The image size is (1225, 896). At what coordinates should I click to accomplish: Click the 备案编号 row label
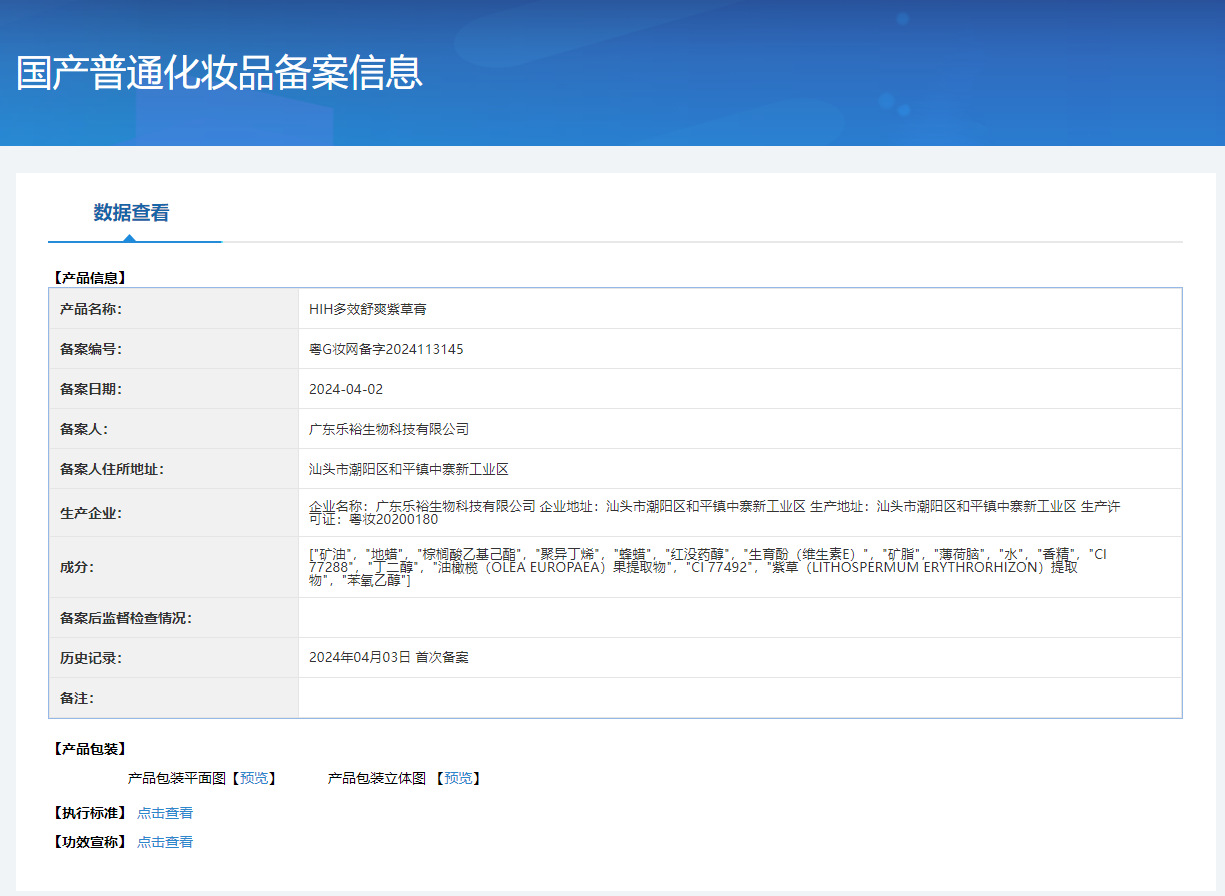pyautogui.click(x=91, y=349)
